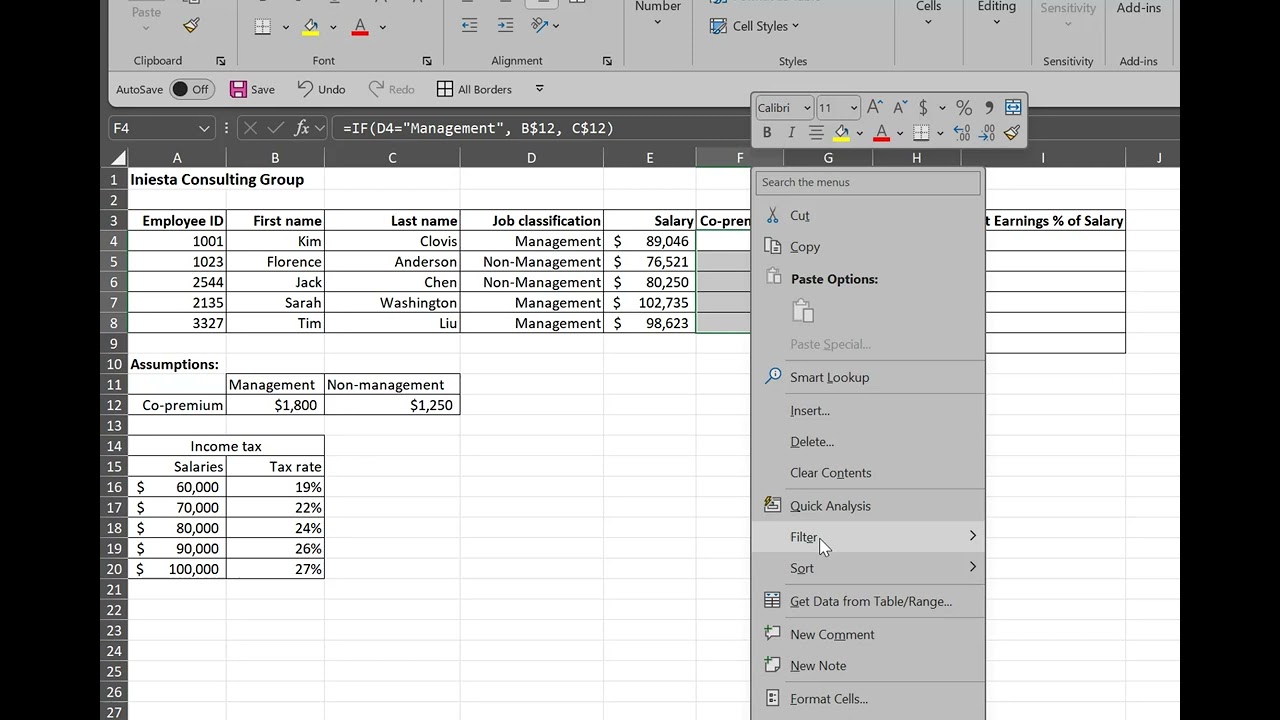Choose New Comment from context menu
1280x720 pixels.
(868, 634)
